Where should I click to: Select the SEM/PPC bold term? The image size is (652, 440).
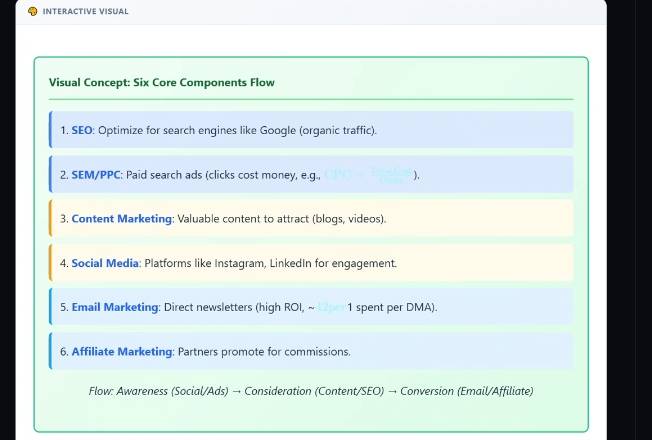[x=96, y=175]
